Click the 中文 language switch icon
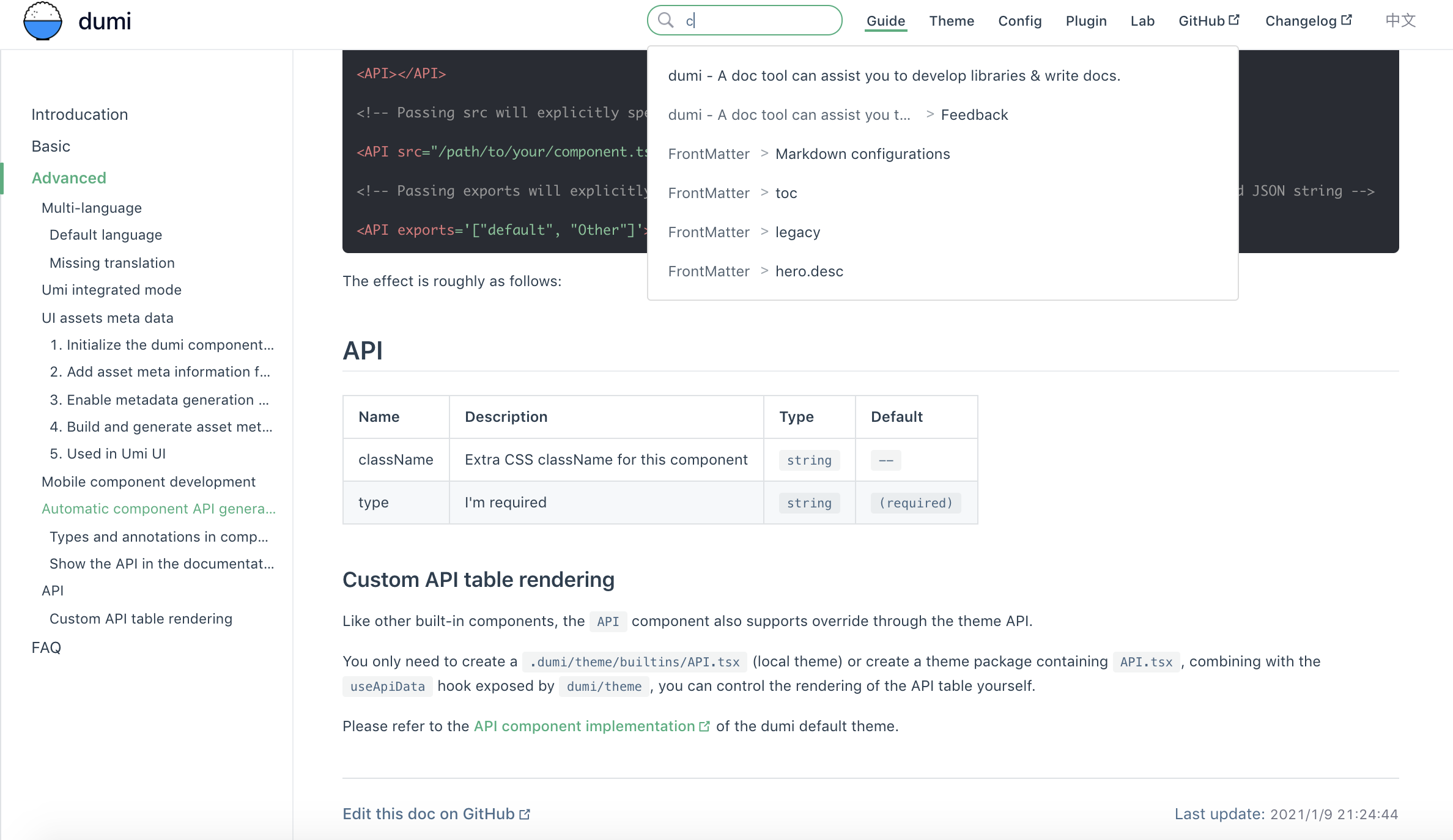The image size is (1453, 840). click(x=1399, y=19)
